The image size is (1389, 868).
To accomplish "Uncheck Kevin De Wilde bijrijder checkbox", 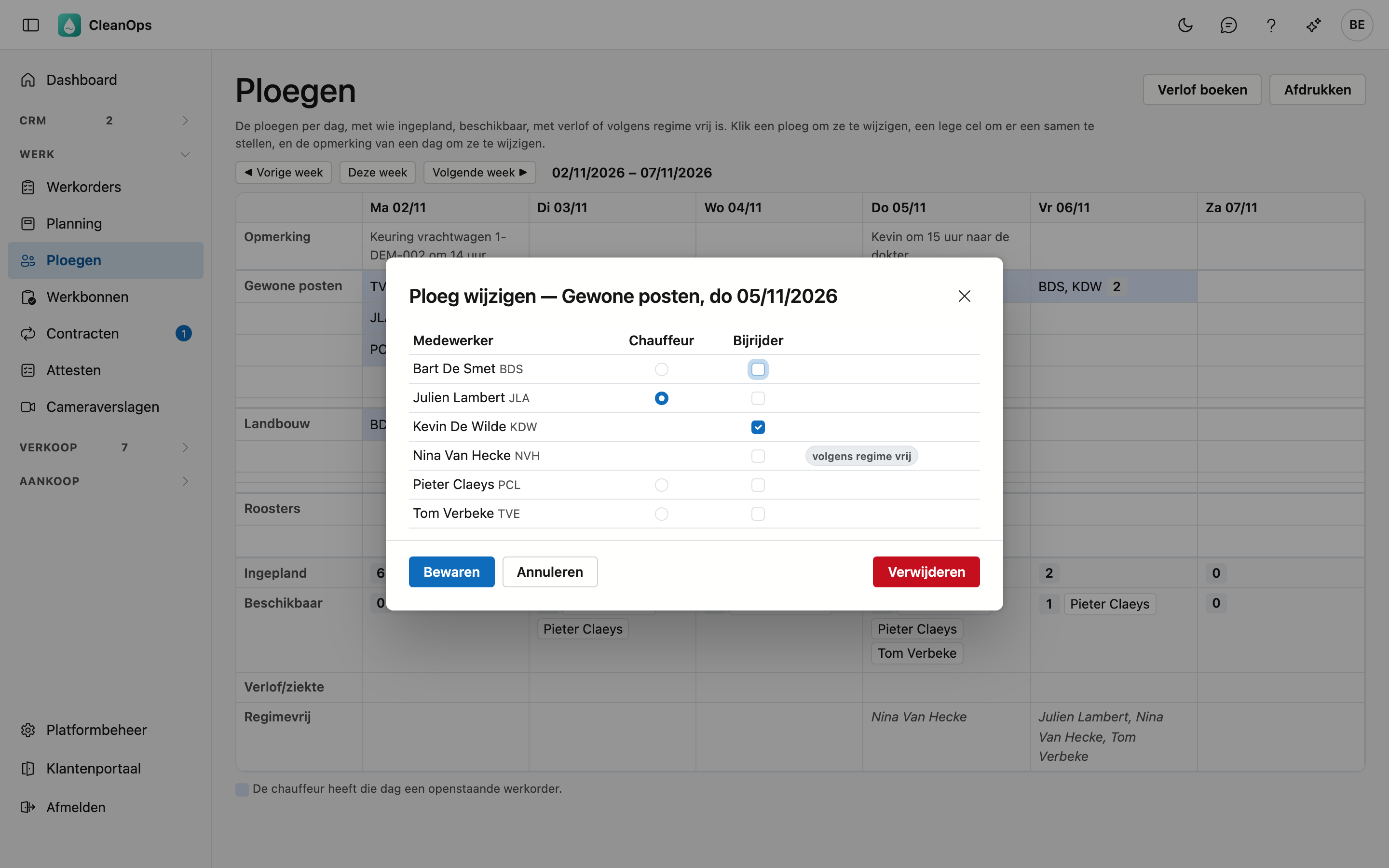I will point(758,427).
